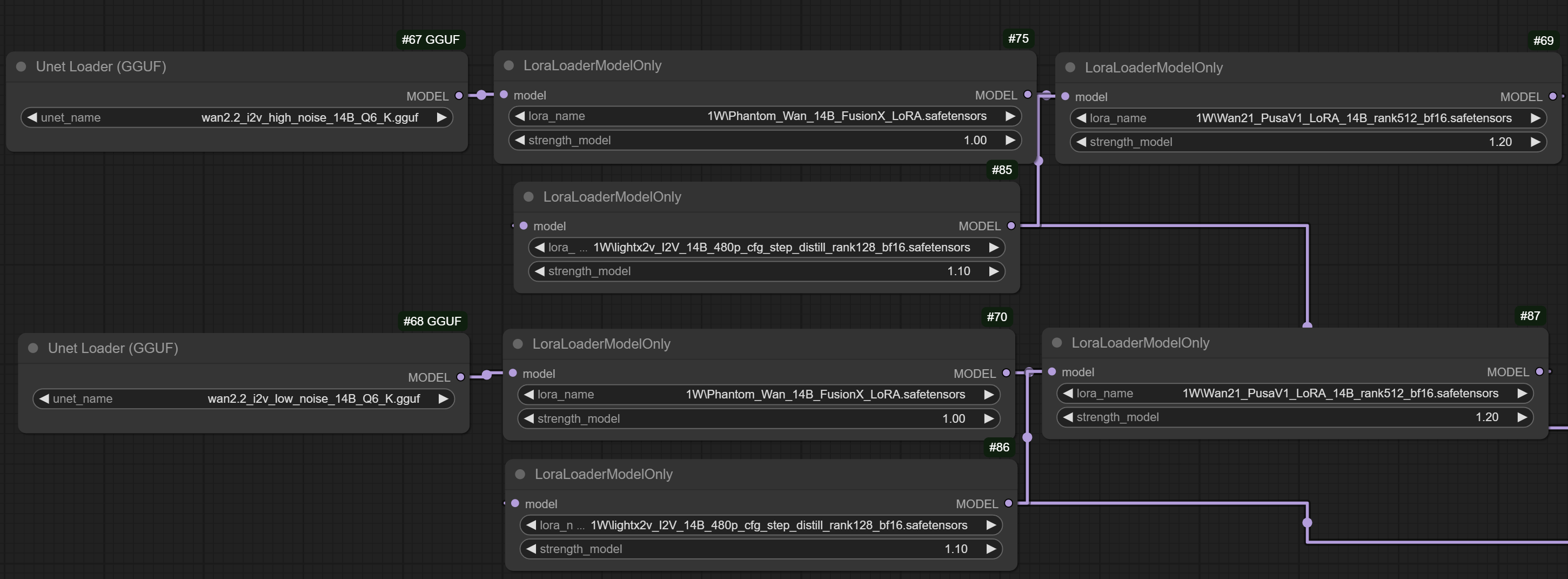Previous lora_name arrow in node #69
Image resolution: width=1568 pixels, height=579 pixels.
click(1081, 118)
